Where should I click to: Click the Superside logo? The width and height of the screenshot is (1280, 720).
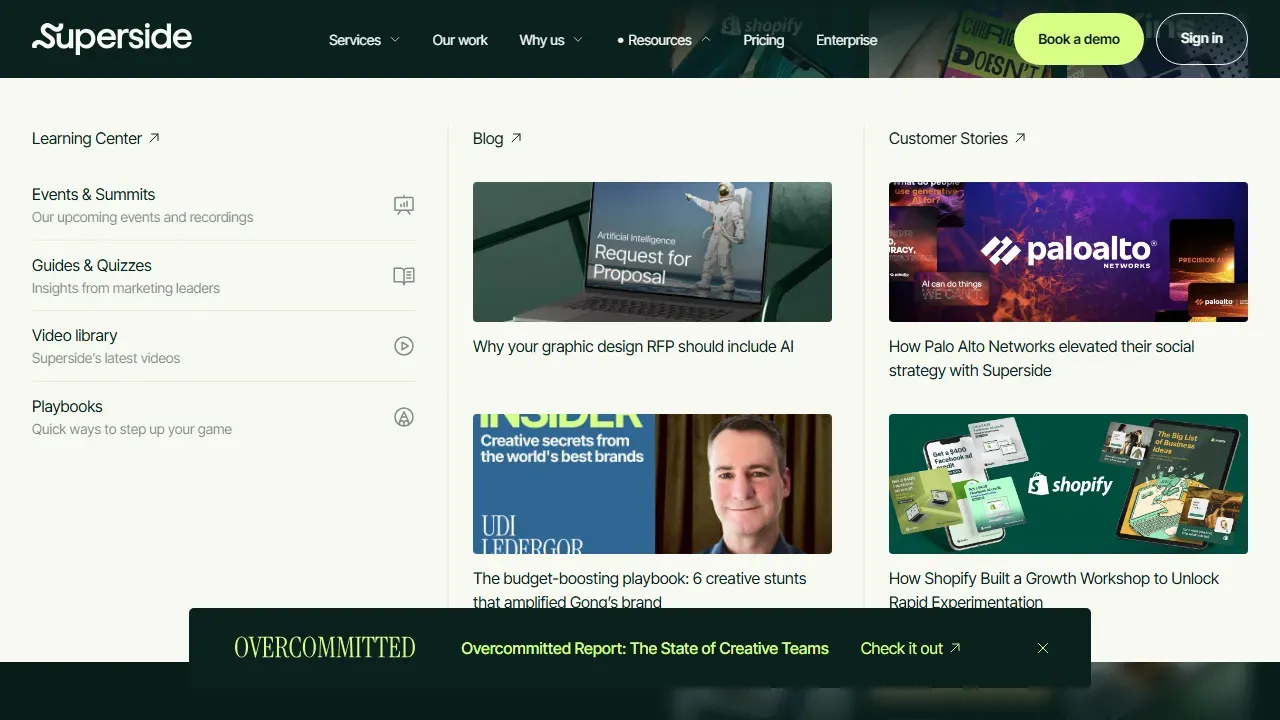[x=112, y=38]
